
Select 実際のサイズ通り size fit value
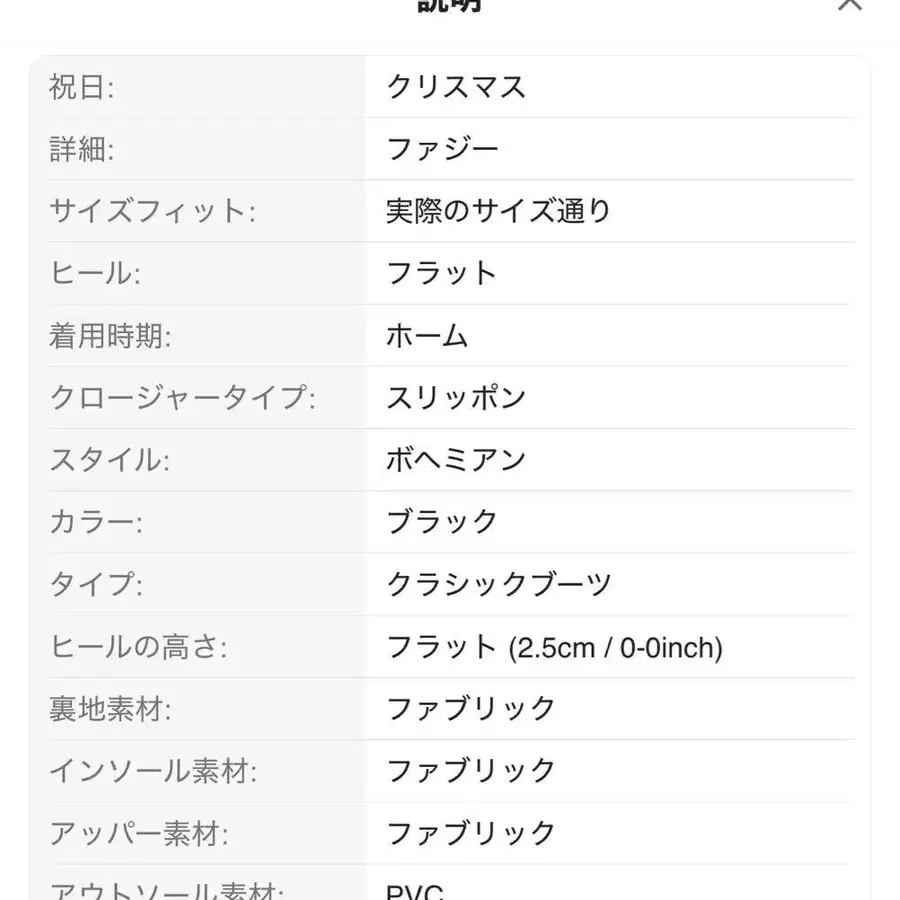[500, 211]
